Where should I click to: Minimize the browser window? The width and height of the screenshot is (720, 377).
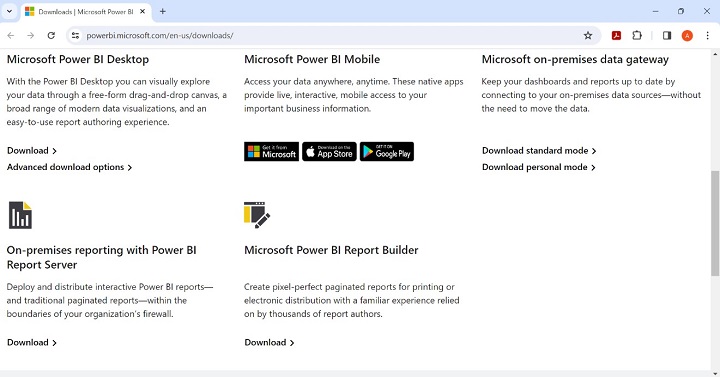(655, 11)
